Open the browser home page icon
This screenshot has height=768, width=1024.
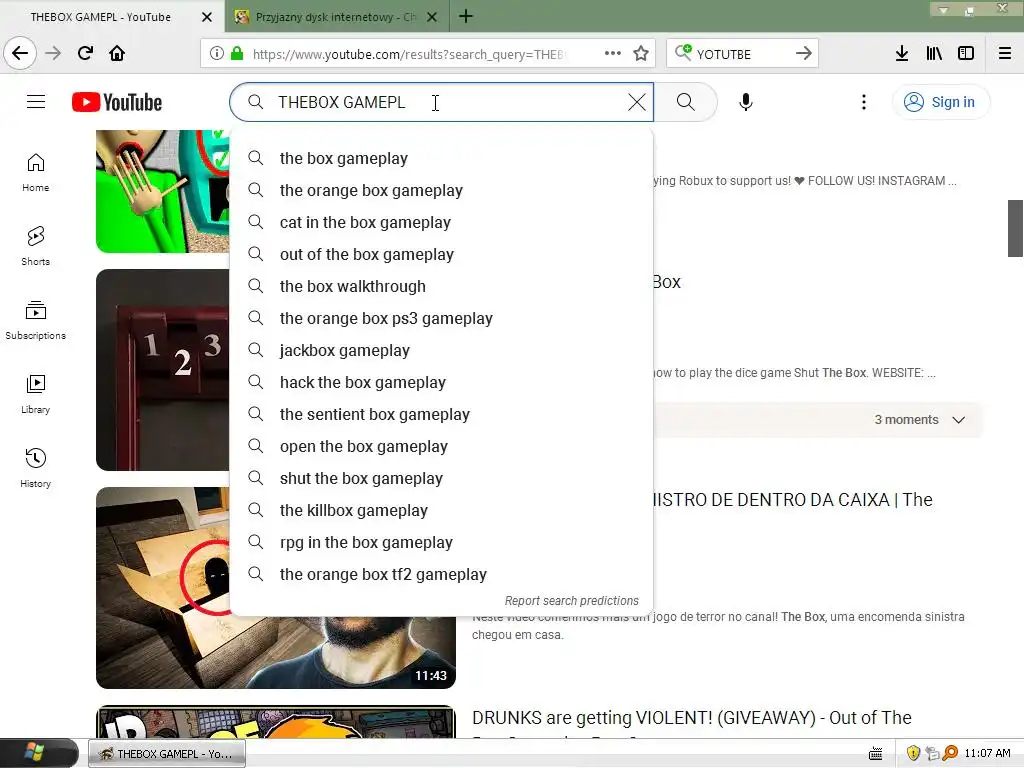[117, 53]
